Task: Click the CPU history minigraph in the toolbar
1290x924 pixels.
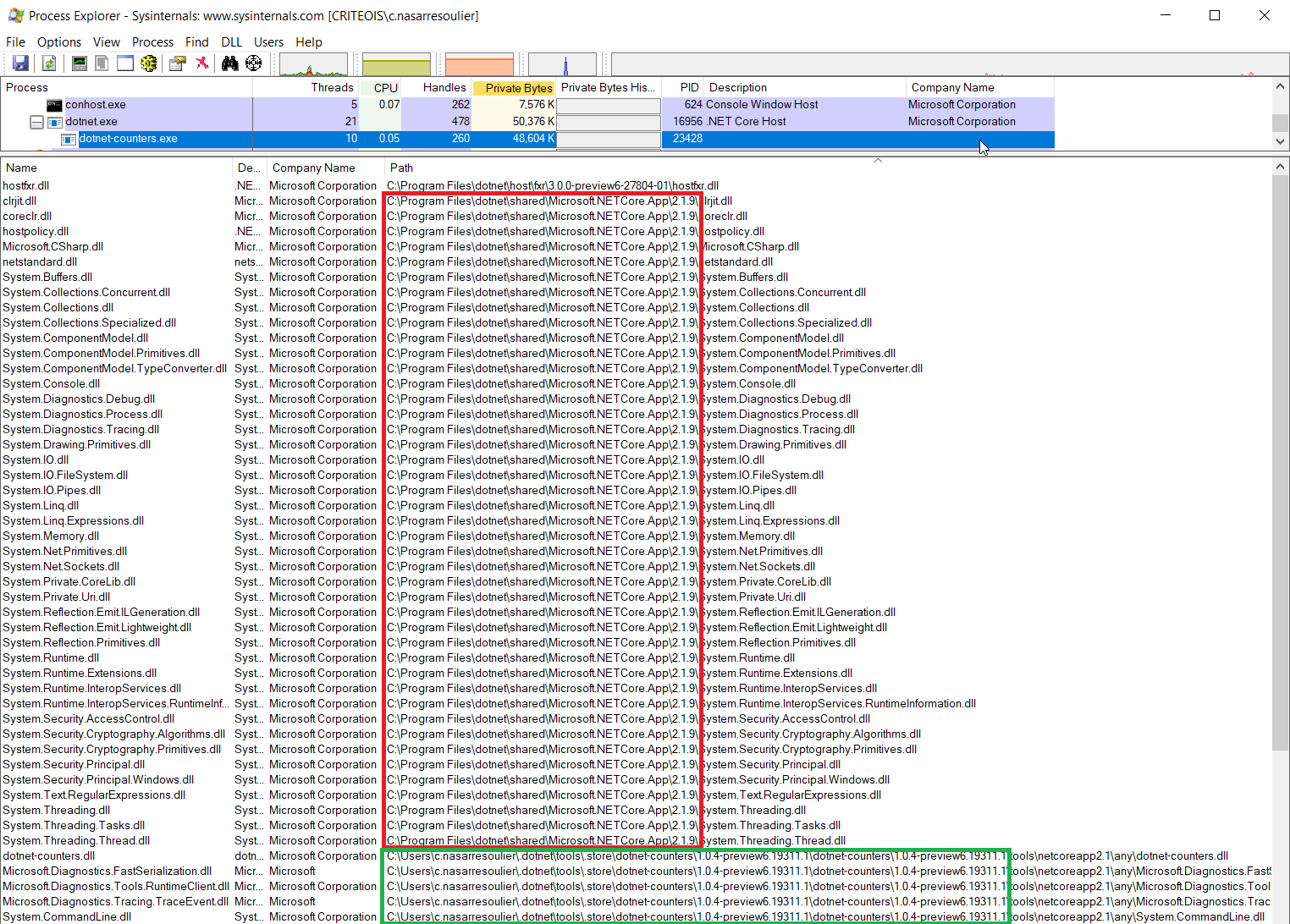Action: tap(313, 63)
